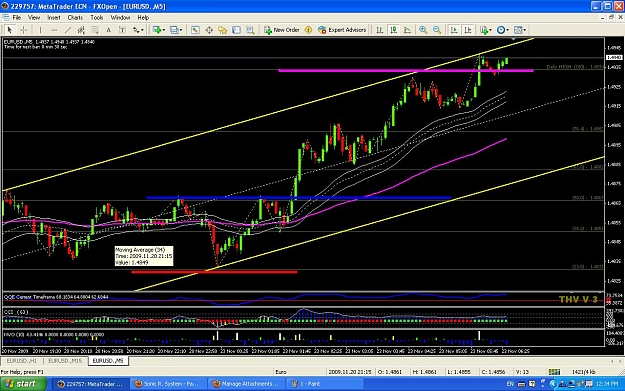The image size is (625, 391).
Task: Select the crosshair tool
Action: tap(24, 30)
